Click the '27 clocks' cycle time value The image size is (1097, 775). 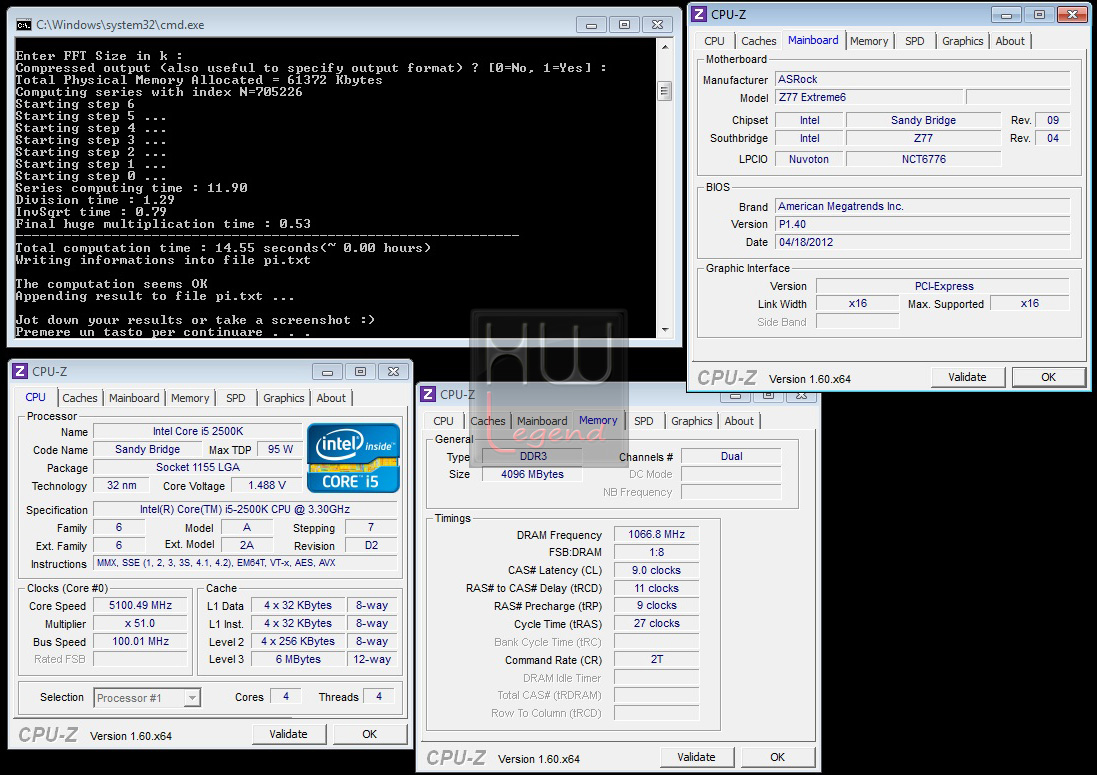click(656, 623)
